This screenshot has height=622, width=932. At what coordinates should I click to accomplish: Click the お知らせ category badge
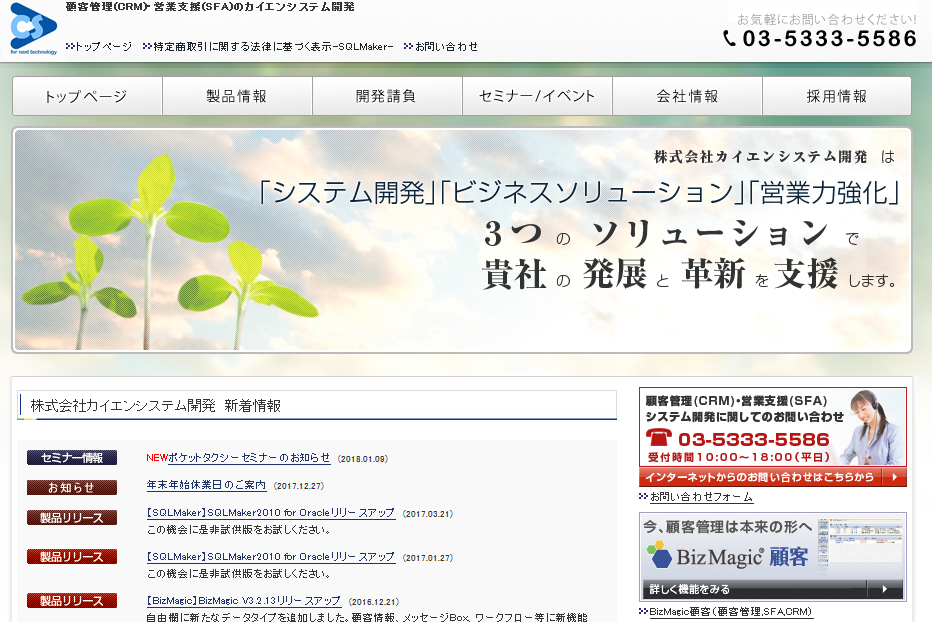[72, 488]
